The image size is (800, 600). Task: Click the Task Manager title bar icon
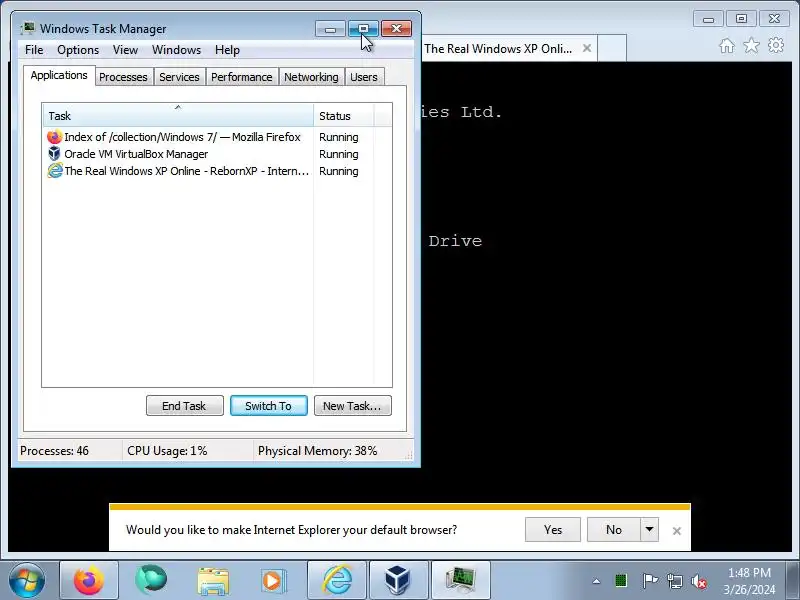(x=28, y=28)
